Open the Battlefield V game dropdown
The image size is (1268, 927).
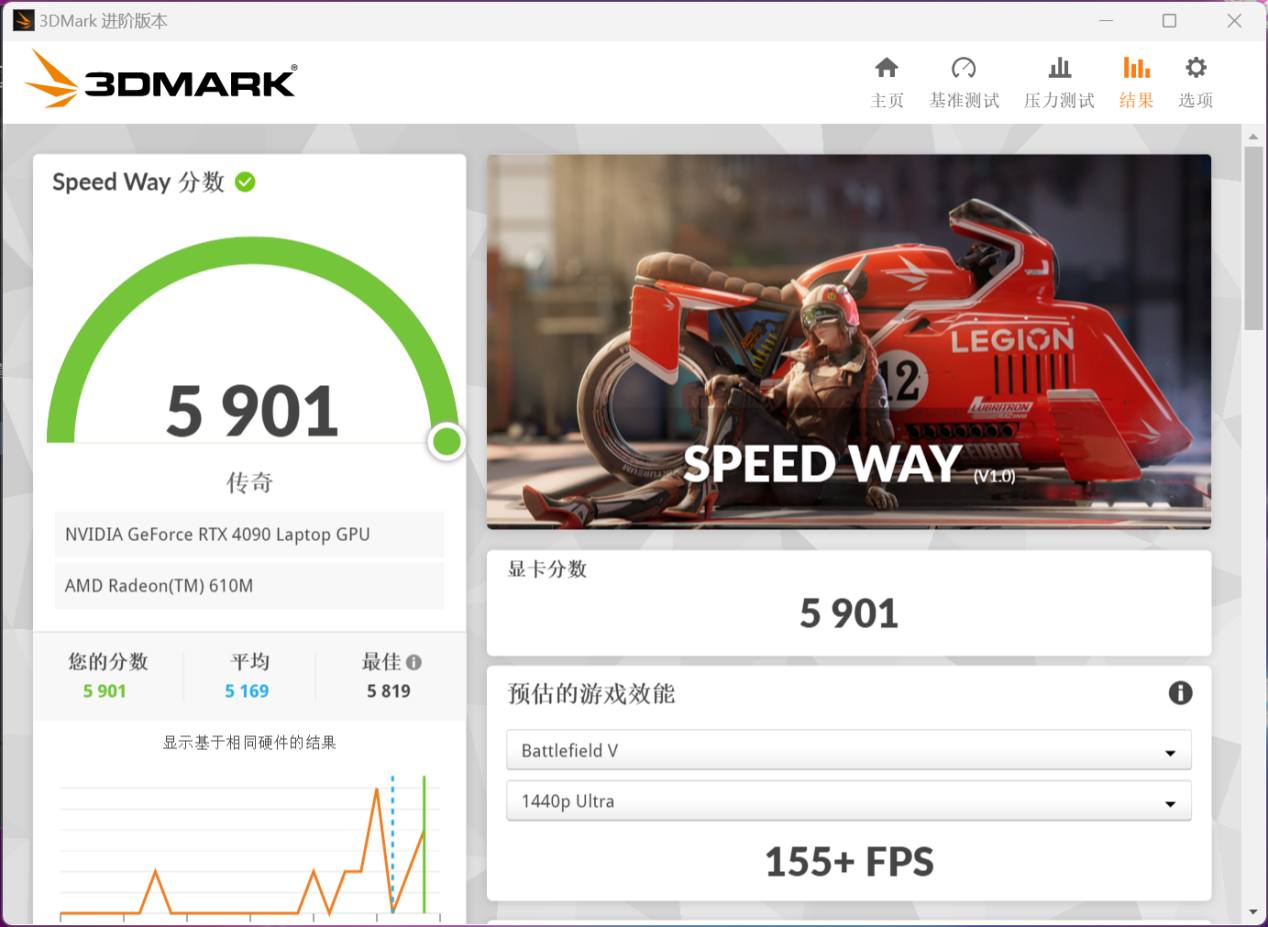[x=849, y=751]
